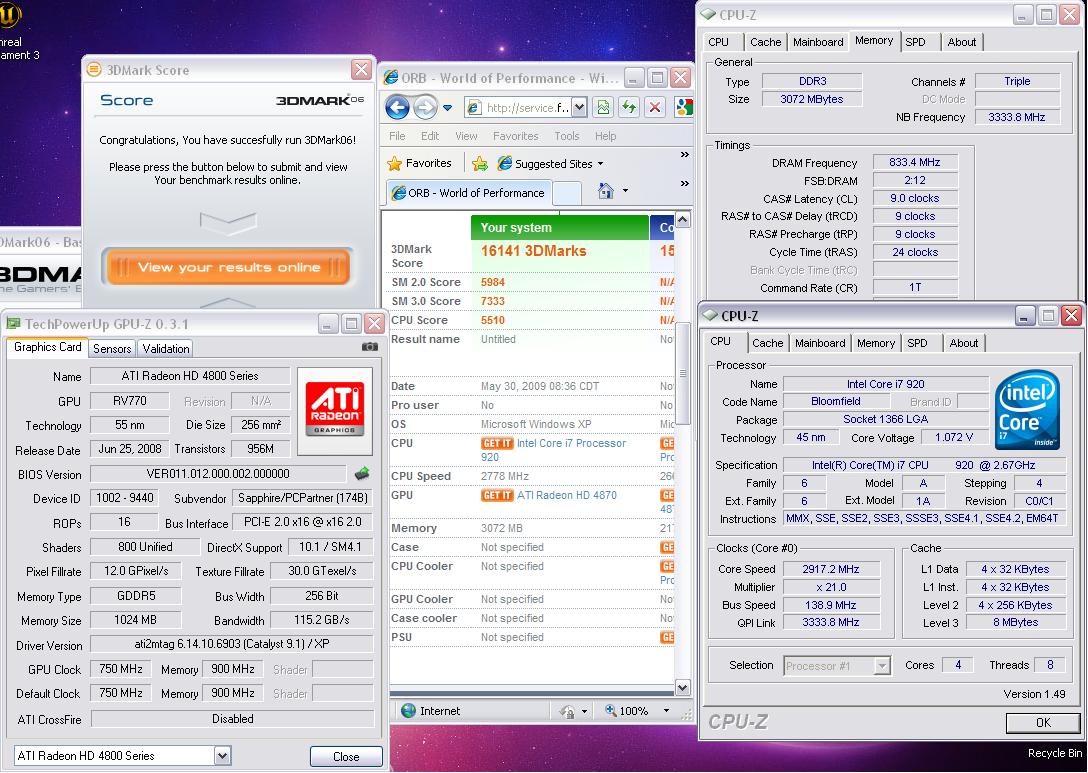Click the Intel Core i7 logo in CPU-Z
Viewport: 1088px width, 773px height.
(x=1027, y=409)
